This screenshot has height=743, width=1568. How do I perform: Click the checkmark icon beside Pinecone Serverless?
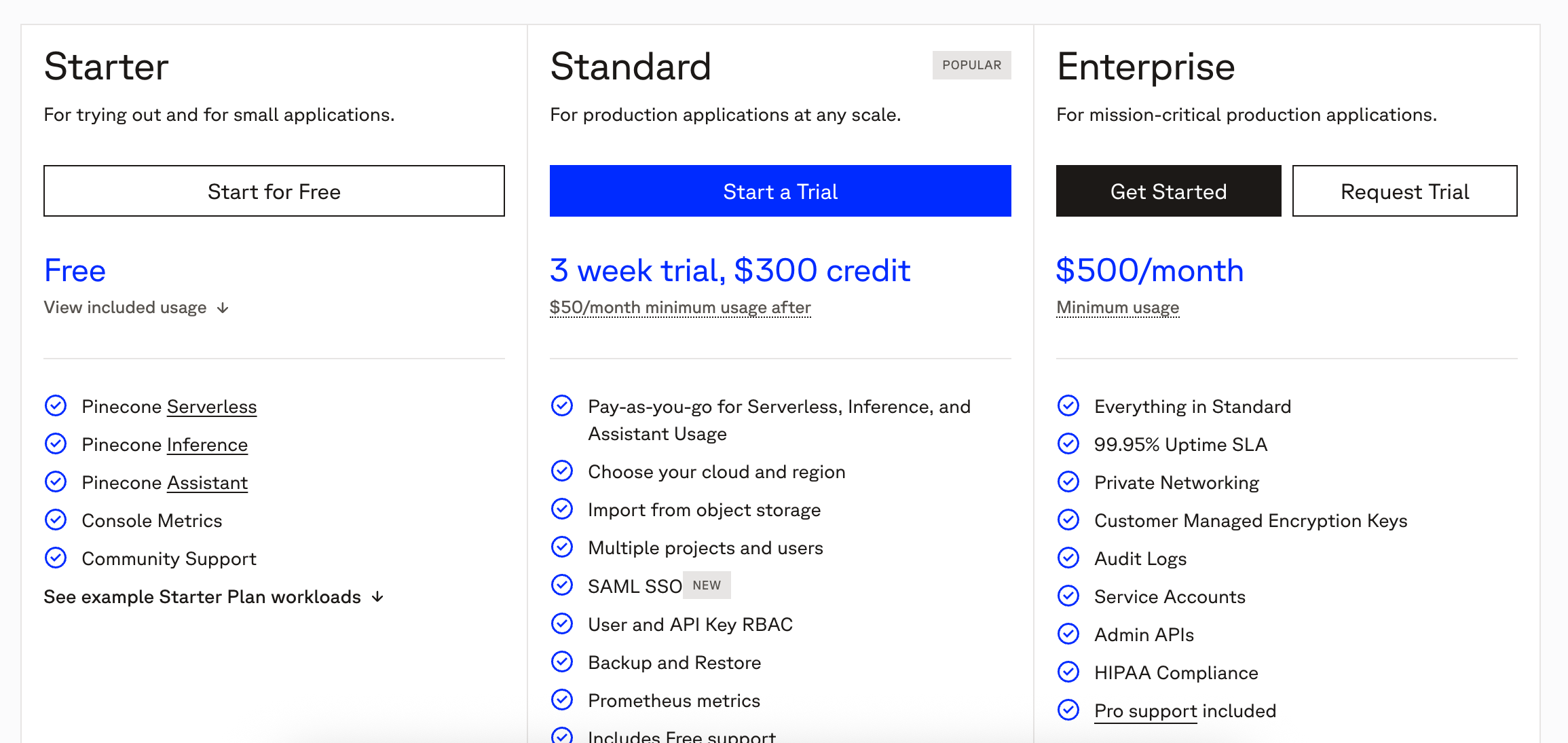click(56, 405)
